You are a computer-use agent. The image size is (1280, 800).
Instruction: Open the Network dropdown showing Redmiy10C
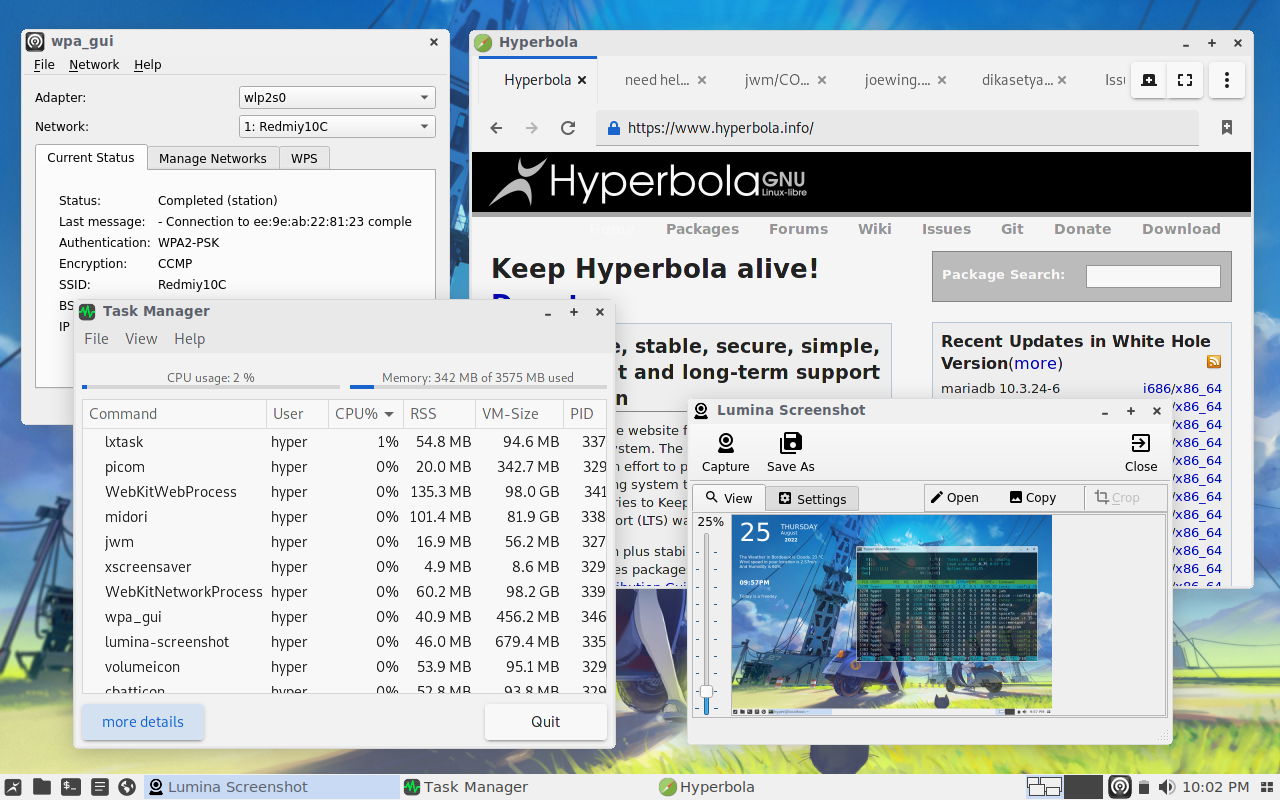click(337, 126)
